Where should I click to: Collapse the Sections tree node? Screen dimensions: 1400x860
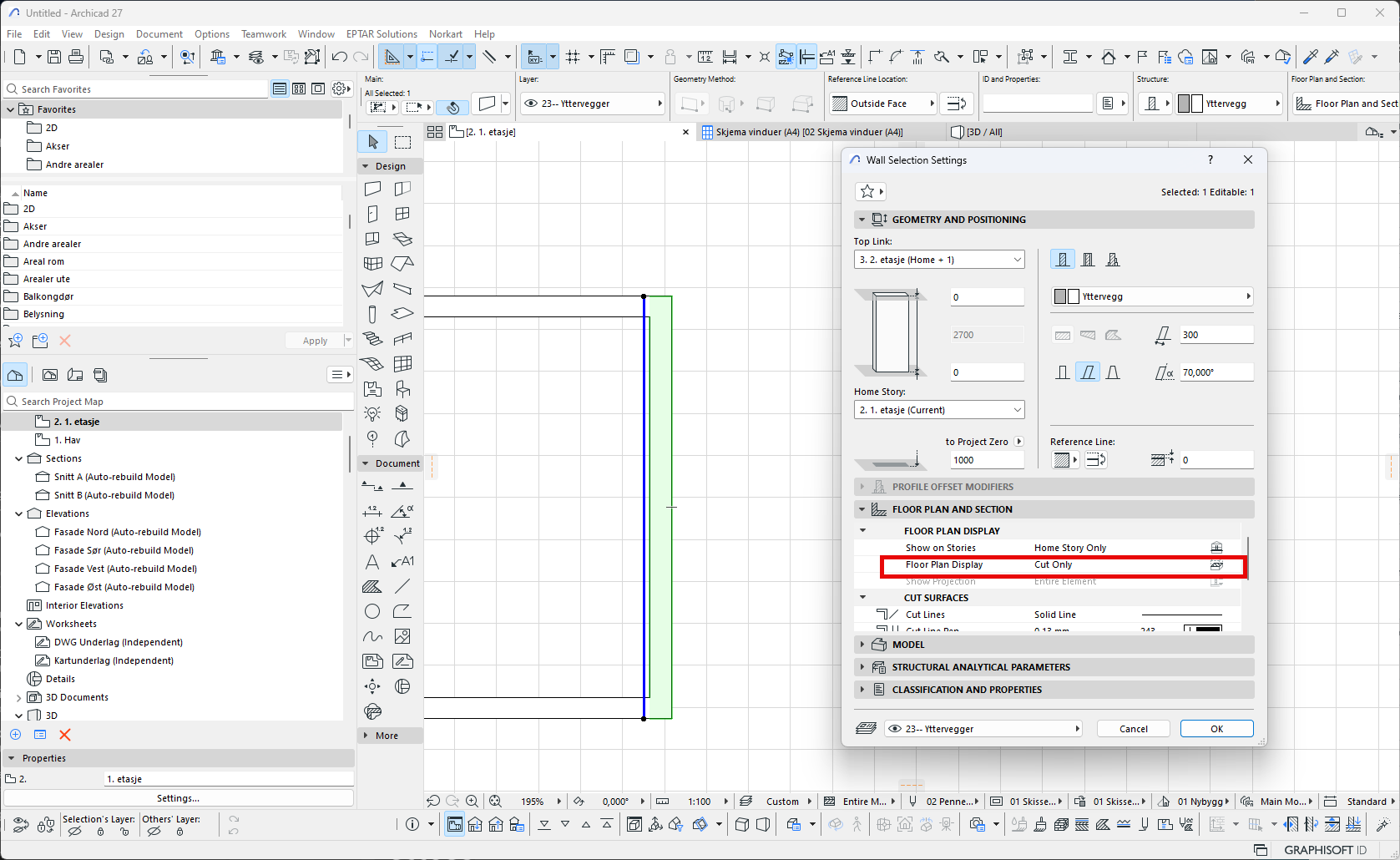pos(19,458)
